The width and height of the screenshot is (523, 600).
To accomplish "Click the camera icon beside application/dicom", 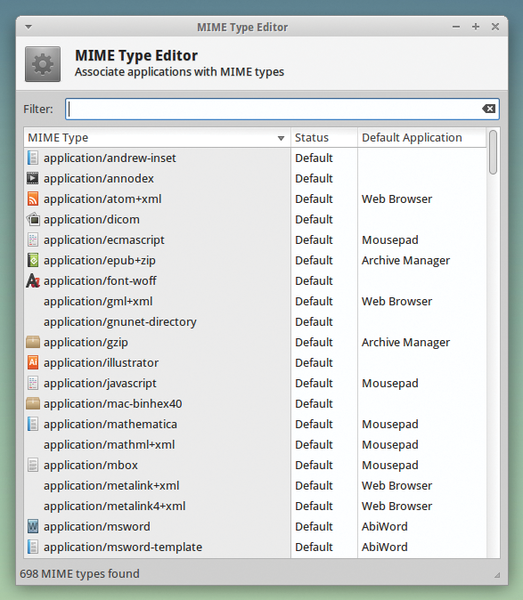I will tap(33, 219).
